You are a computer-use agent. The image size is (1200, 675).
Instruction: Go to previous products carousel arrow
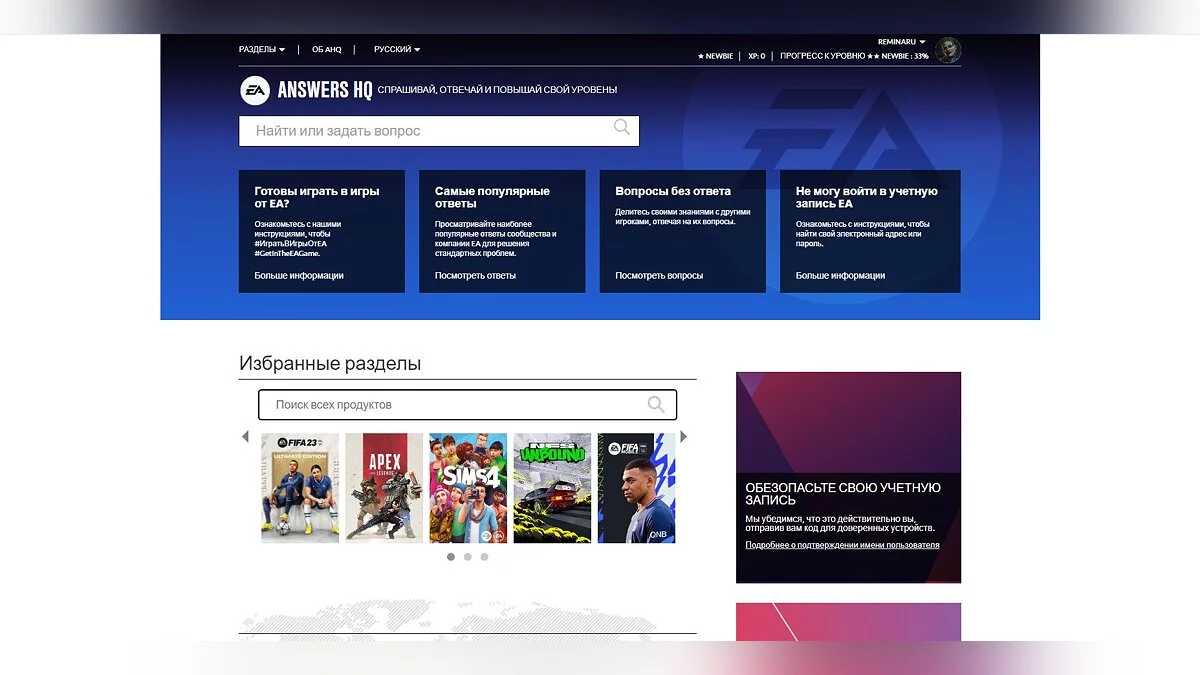(x=245, y=436)
